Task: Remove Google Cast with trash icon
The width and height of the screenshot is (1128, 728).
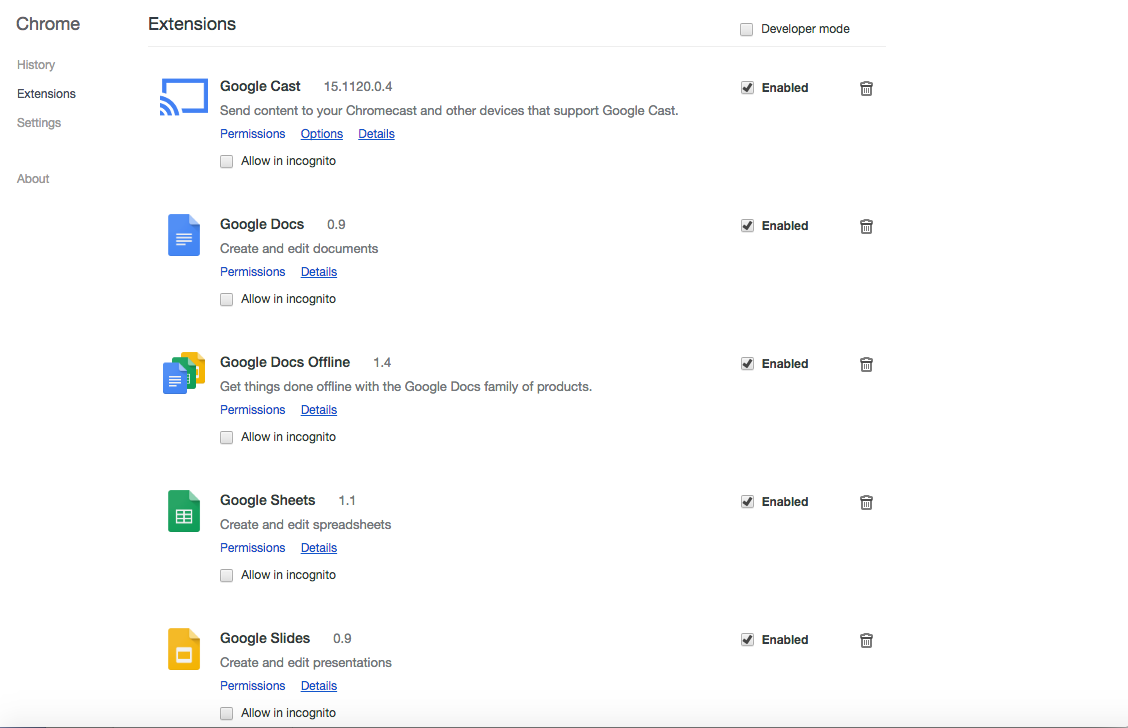Action: (x=866, y=88)
